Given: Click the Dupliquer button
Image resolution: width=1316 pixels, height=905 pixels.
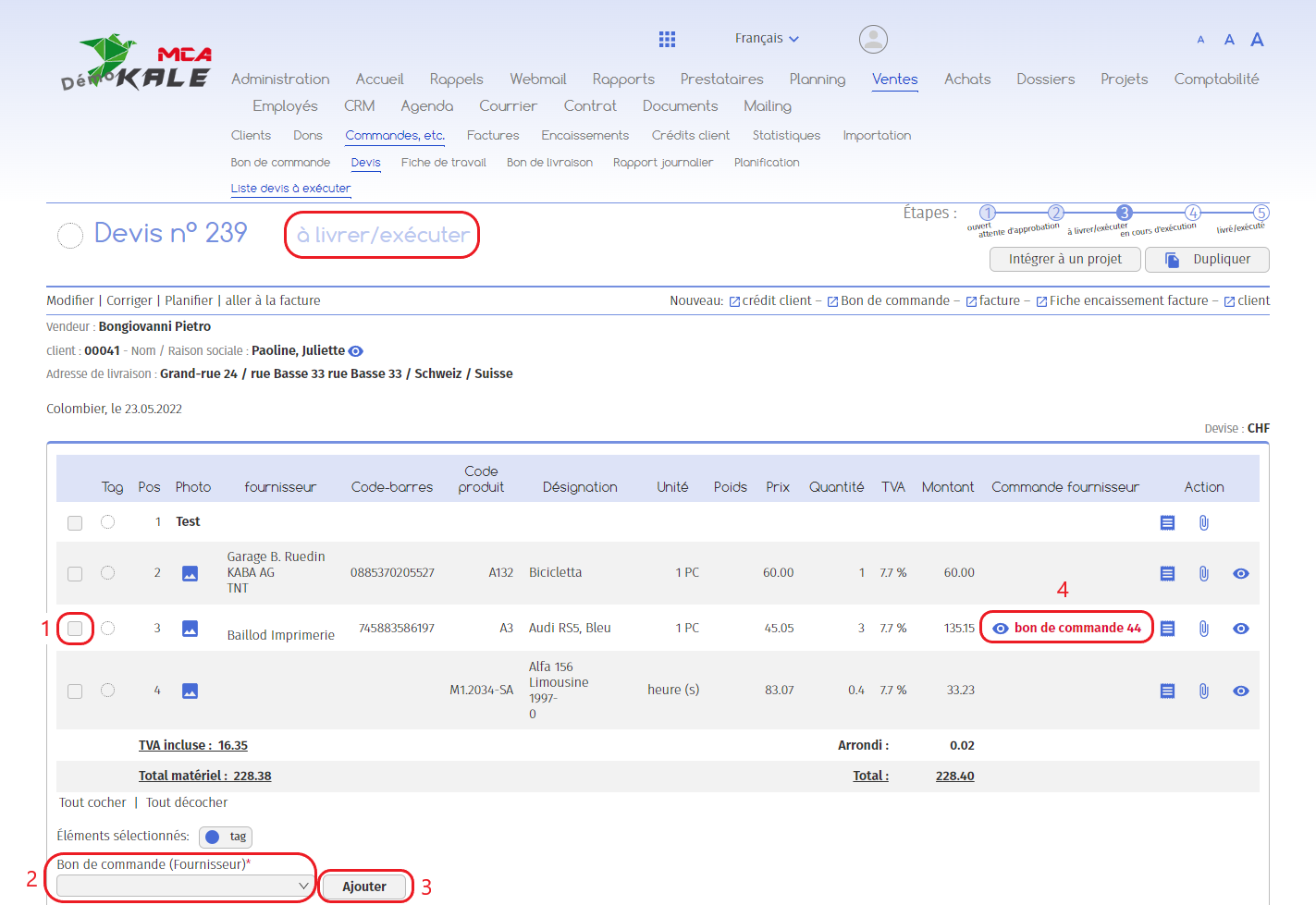Looking at the screenshot, I should coord(1207,260).
